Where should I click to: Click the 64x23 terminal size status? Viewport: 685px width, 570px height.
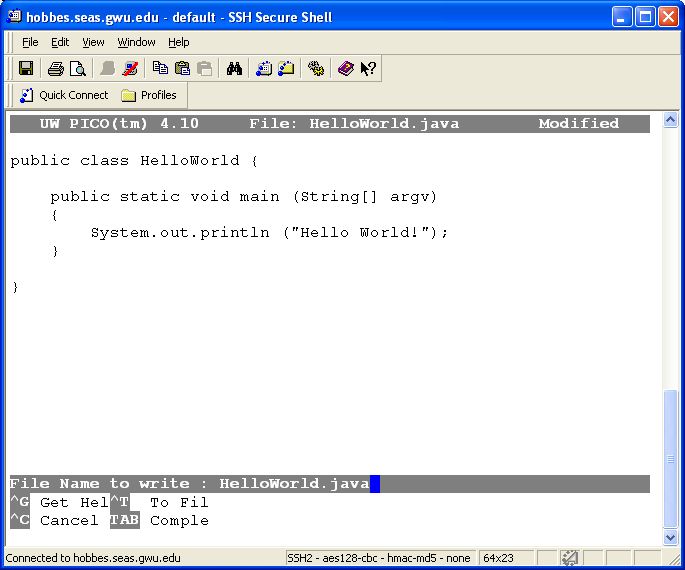pyautogui.click(x=498, y=558)
